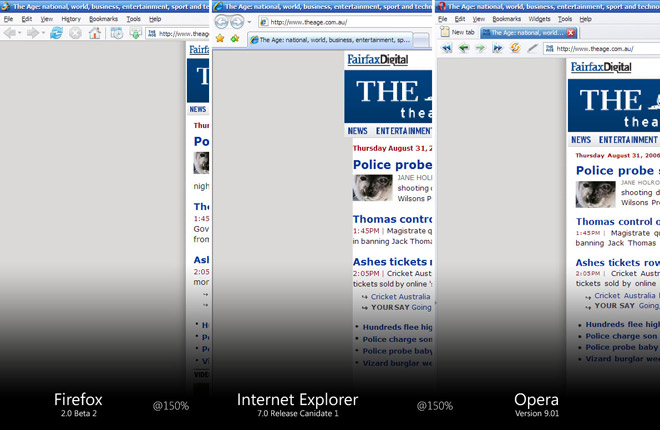The height and width of the screenshot is (430, 660).
Task: Open Hundreds flee bullet link in IE
Action: (397, 327)
